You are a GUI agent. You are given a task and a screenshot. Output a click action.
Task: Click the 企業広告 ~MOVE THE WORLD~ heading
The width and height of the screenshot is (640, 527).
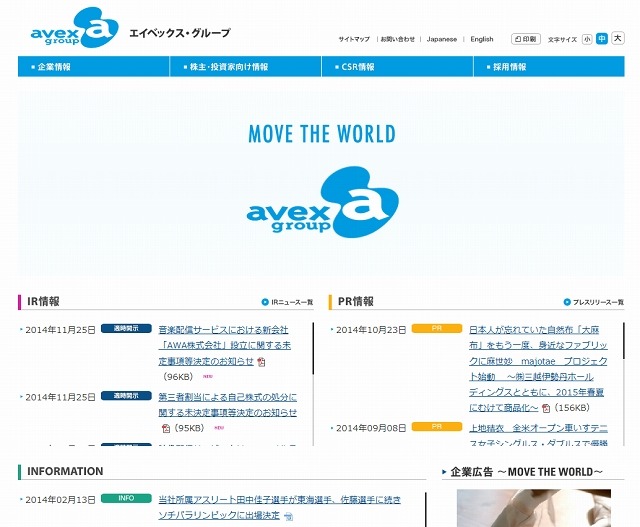(527, 472)
